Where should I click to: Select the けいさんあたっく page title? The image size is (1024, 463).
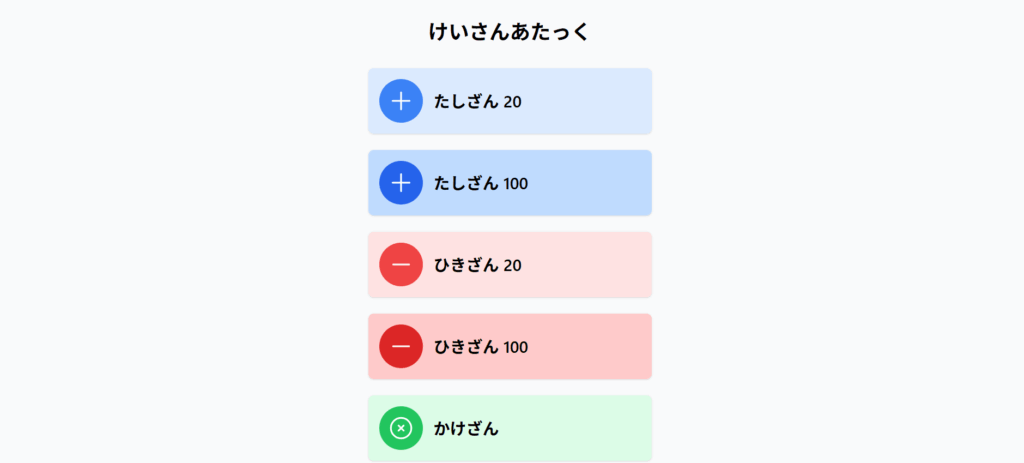click(510, 32)
